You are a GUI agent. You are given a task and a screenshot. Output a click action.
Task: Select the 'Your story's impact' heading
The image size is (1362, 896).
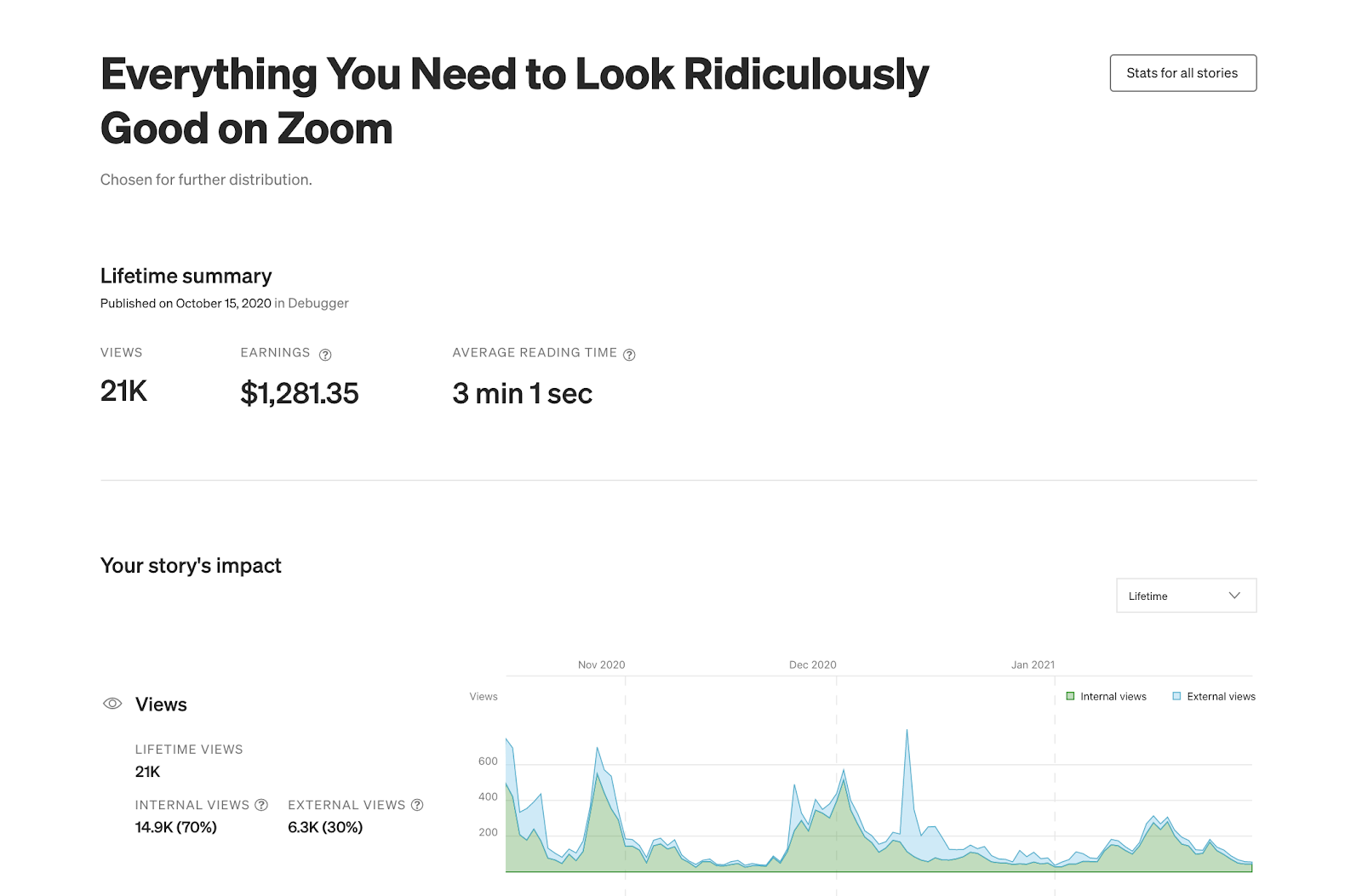pos(191,566)
